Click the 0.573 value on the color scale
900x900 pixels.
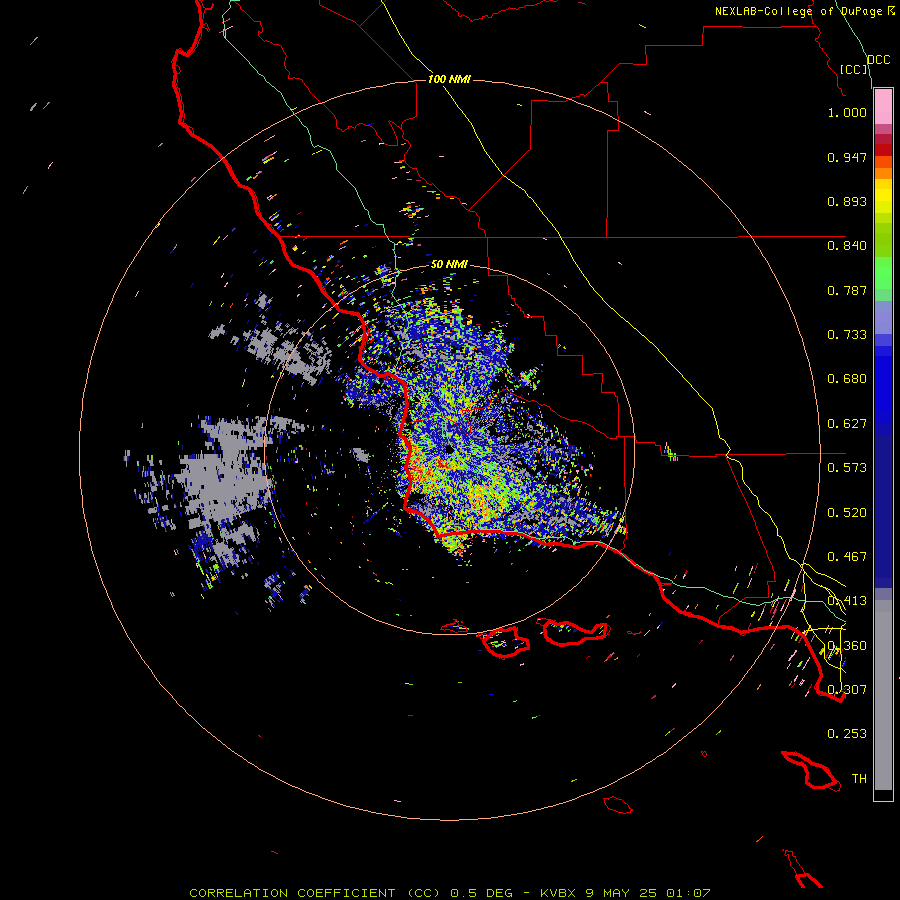click(847, 468)
